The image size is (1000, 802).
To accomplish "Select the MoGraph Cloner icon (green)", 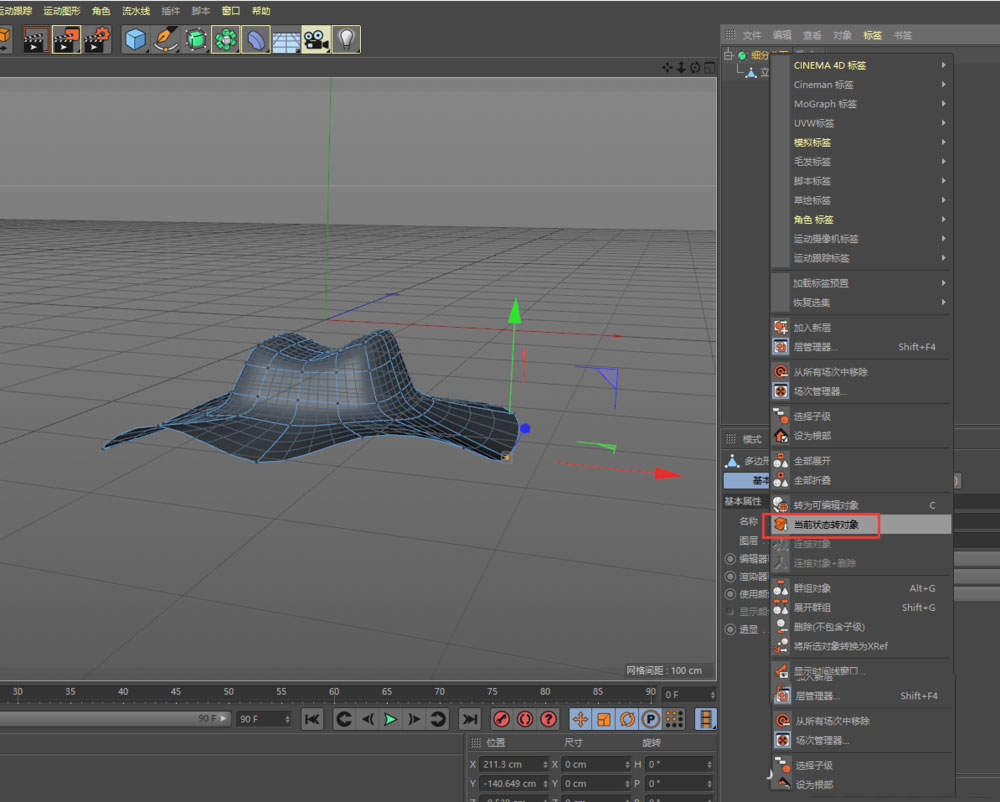I will coord(225,40).
